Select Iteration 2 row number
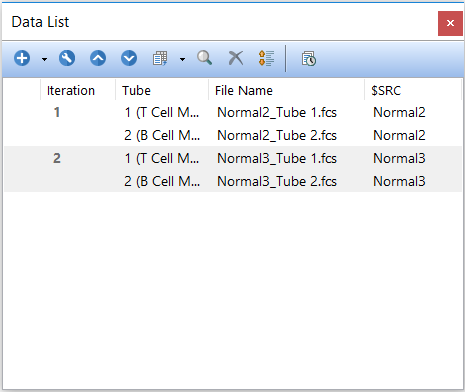 pos(57,158)
